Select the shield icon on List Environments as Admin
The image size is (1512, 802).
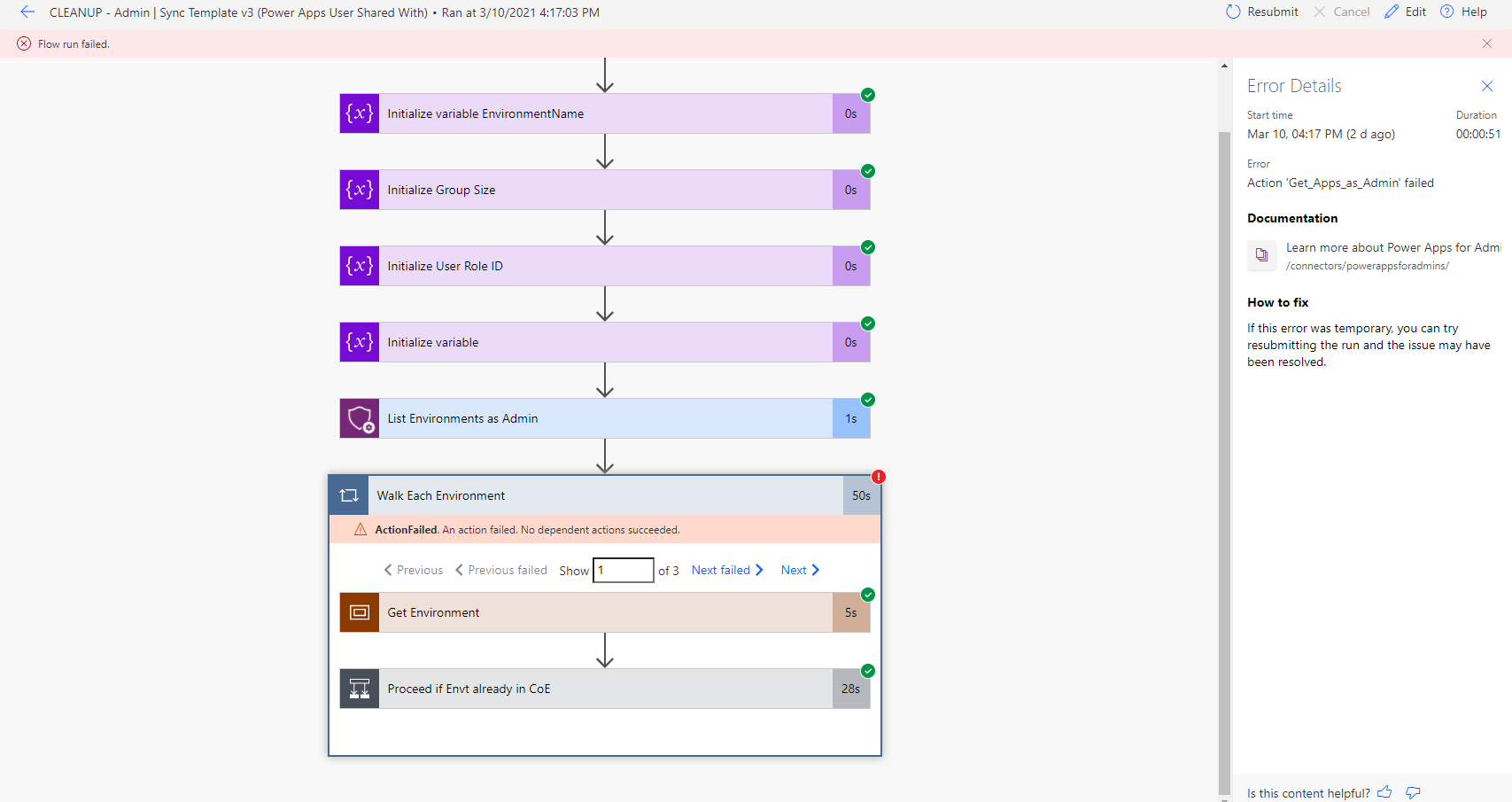tap(358, 417)
